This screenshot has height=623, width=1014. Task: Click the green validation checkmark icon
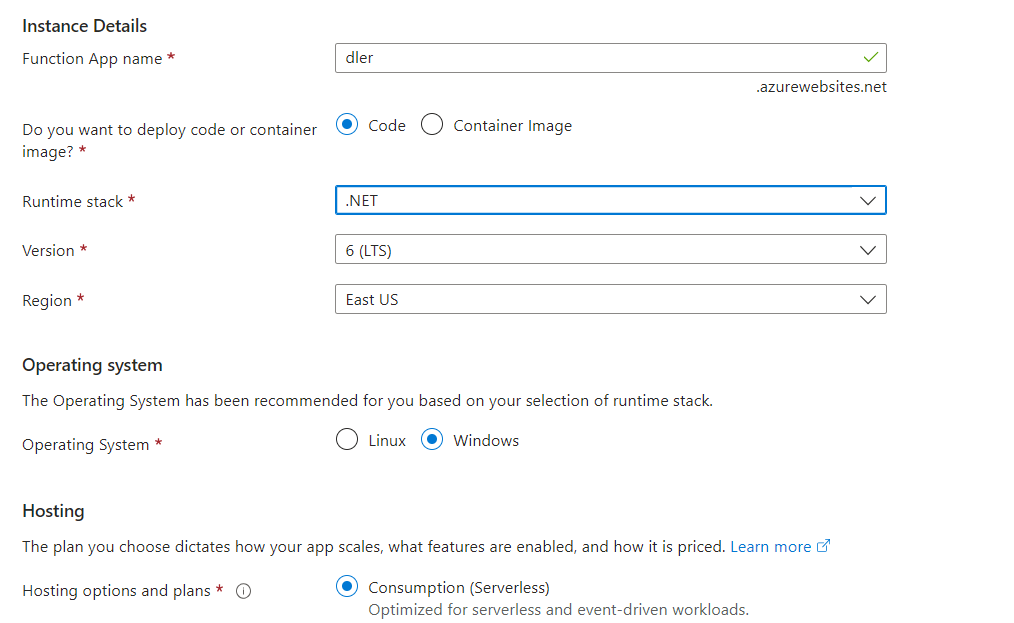[x=870, y=58]
